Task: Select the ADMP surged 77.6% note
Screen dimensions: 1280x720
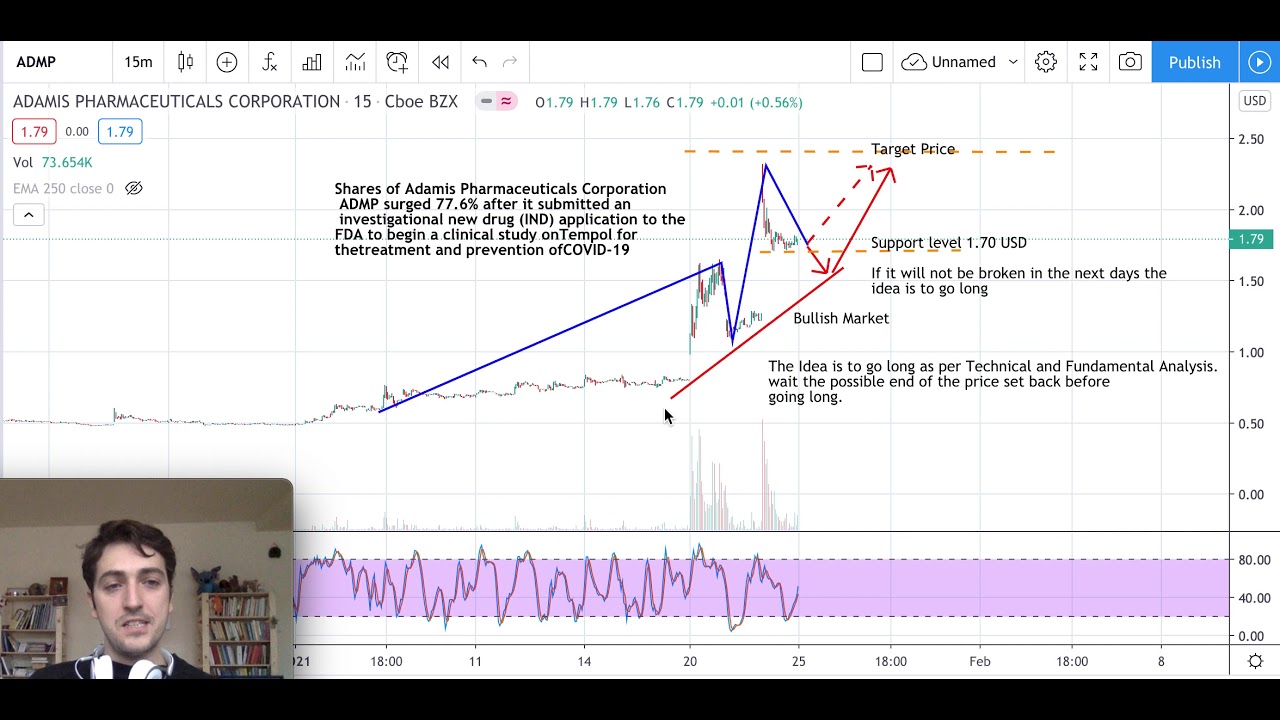Action: (510, 219)
